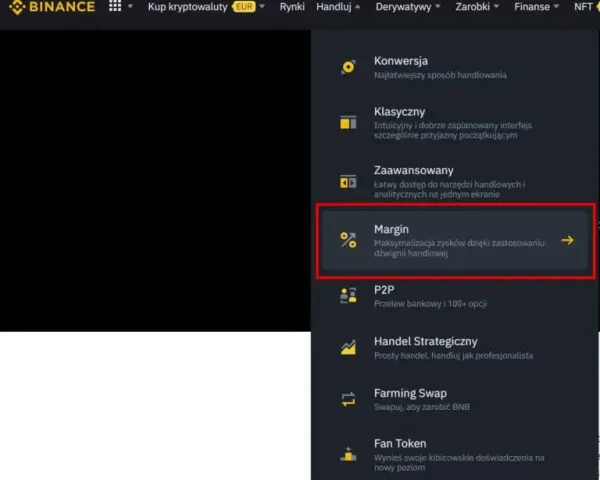This screenshot has height=480, width=600.
Task: Open Fan Token
Action: coord(455,455)
